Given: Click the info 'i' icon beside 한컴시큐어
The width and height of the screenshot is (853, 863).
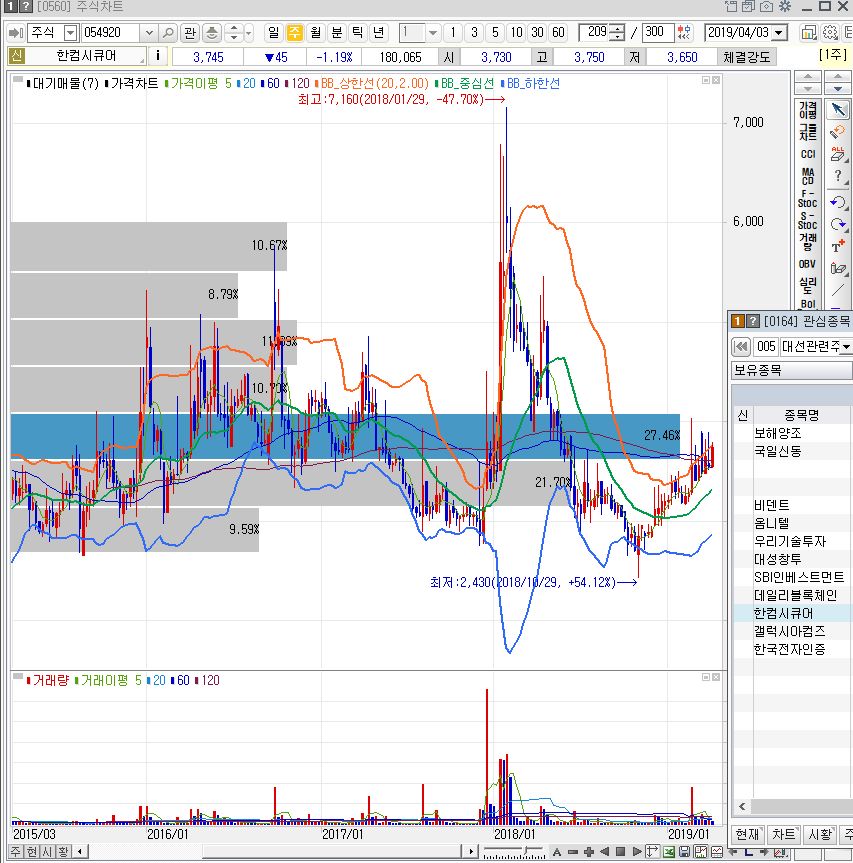Looking at the screenshot, I should point(158,56).
